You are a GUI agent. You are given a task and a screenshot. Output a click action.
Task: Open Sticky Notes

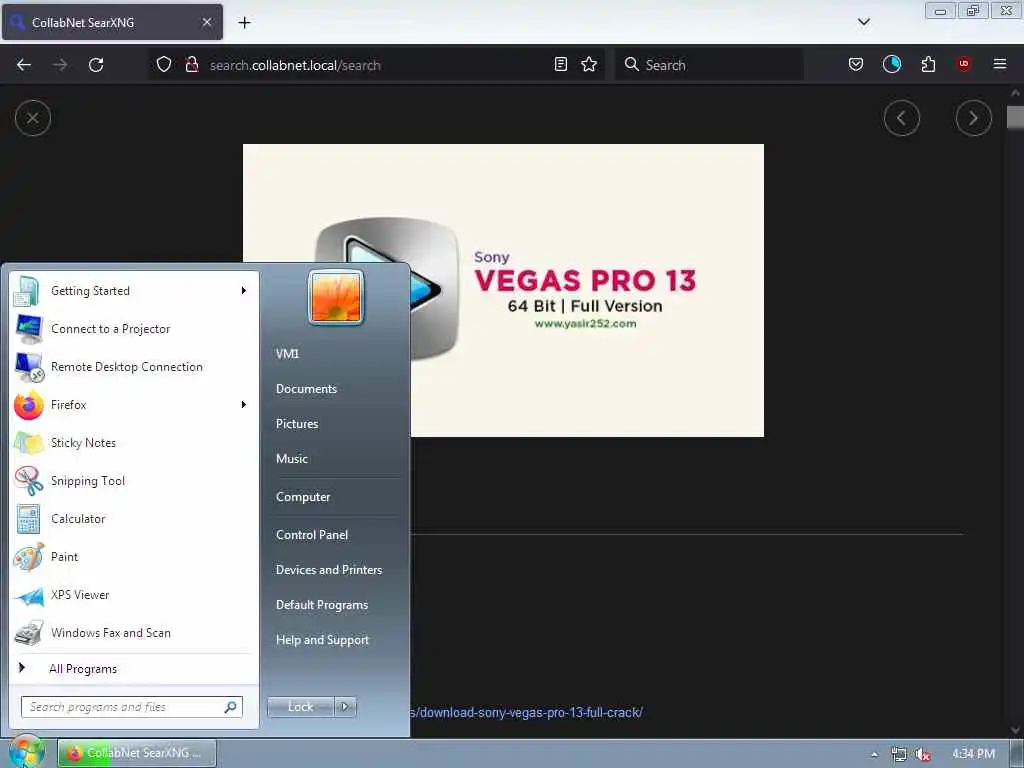[x=134, y=443]
